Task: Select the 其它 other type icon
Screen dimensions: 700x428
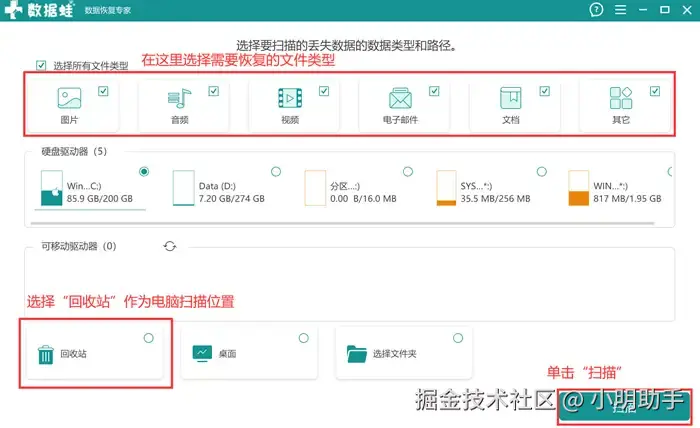Action: coord(621,98)
